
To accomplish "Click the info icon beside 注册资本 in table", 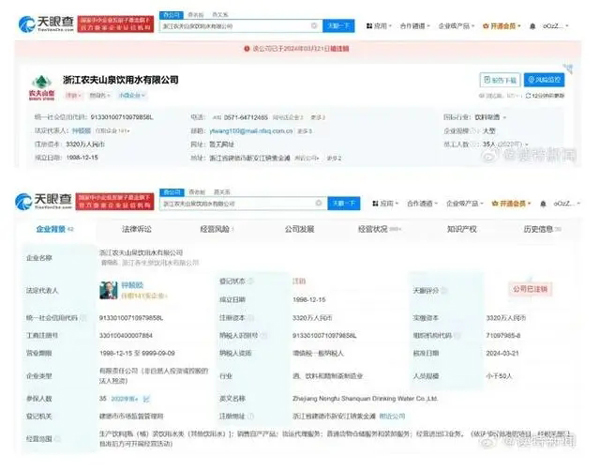I will 251,318.
